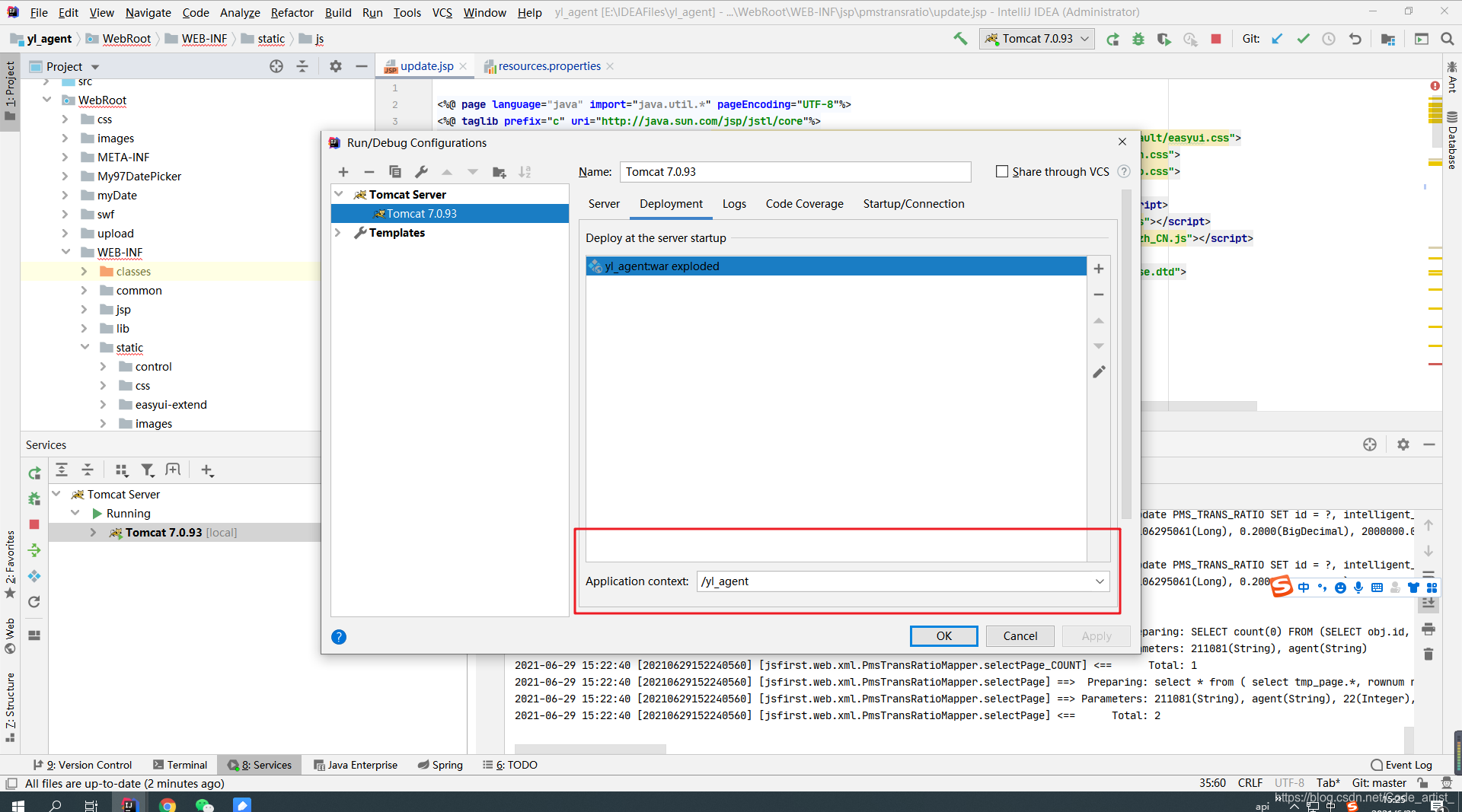Click OK button in dialog
1462x812 pixels.
click(x=943, y=636)
